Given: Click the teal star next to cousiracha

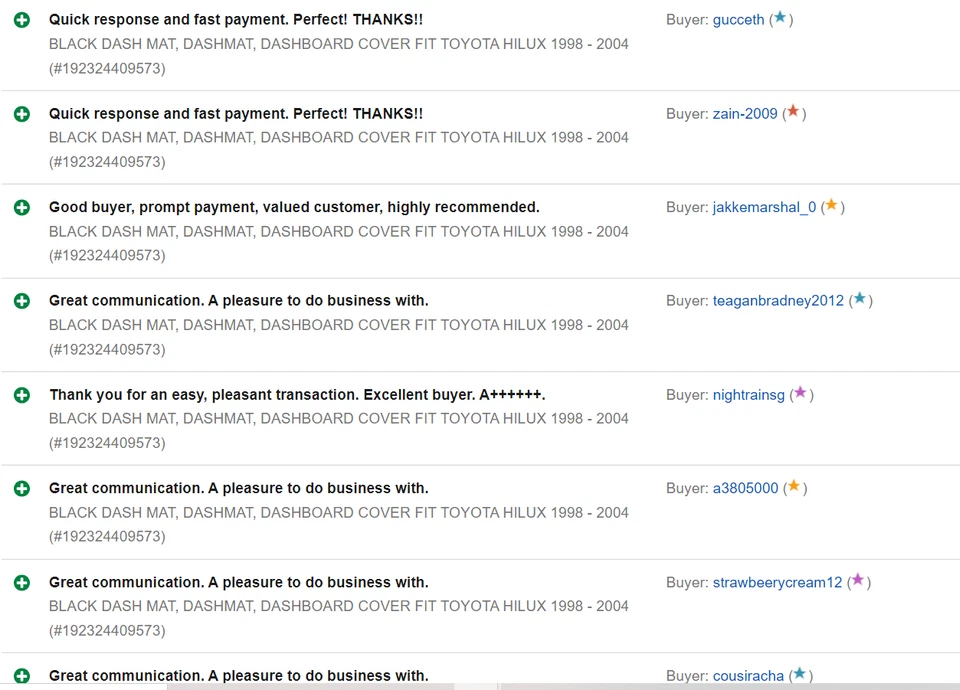Looking at the screenshot, I should [799, 674].
